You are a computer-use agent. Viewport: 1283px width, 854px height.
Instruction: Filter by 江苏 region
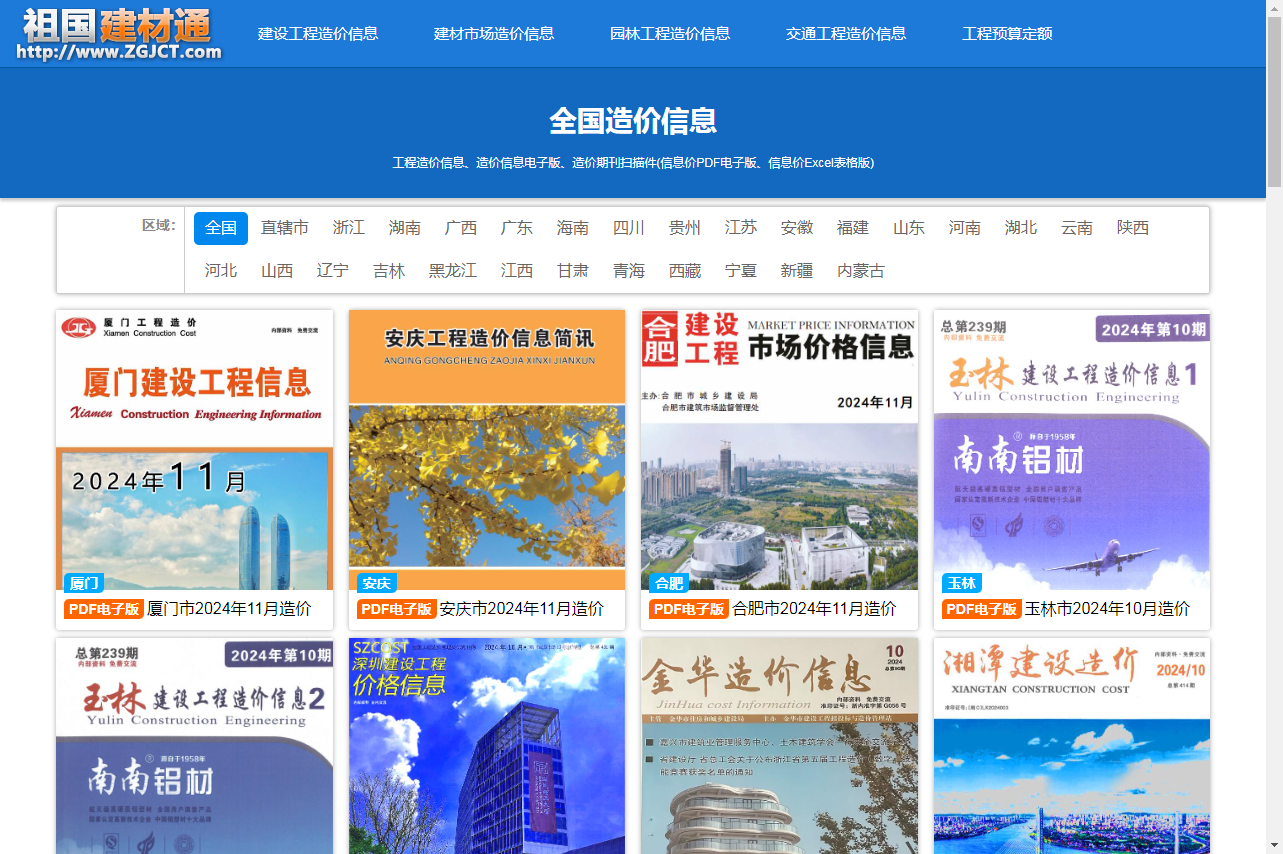pos(741,228)
